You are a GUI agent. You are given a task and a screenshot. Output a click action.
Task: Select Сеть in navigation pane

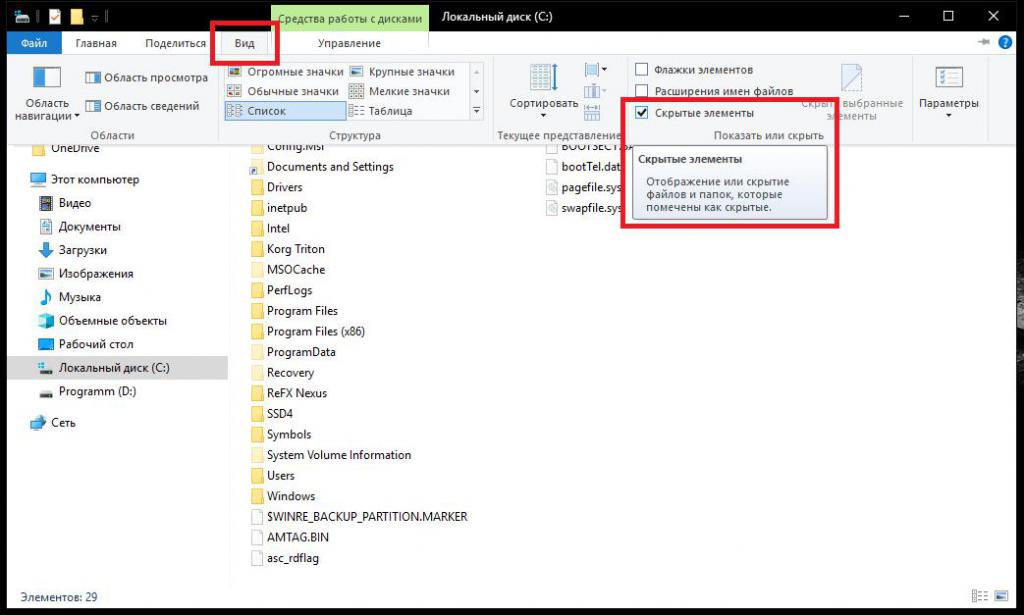(53, 423)
